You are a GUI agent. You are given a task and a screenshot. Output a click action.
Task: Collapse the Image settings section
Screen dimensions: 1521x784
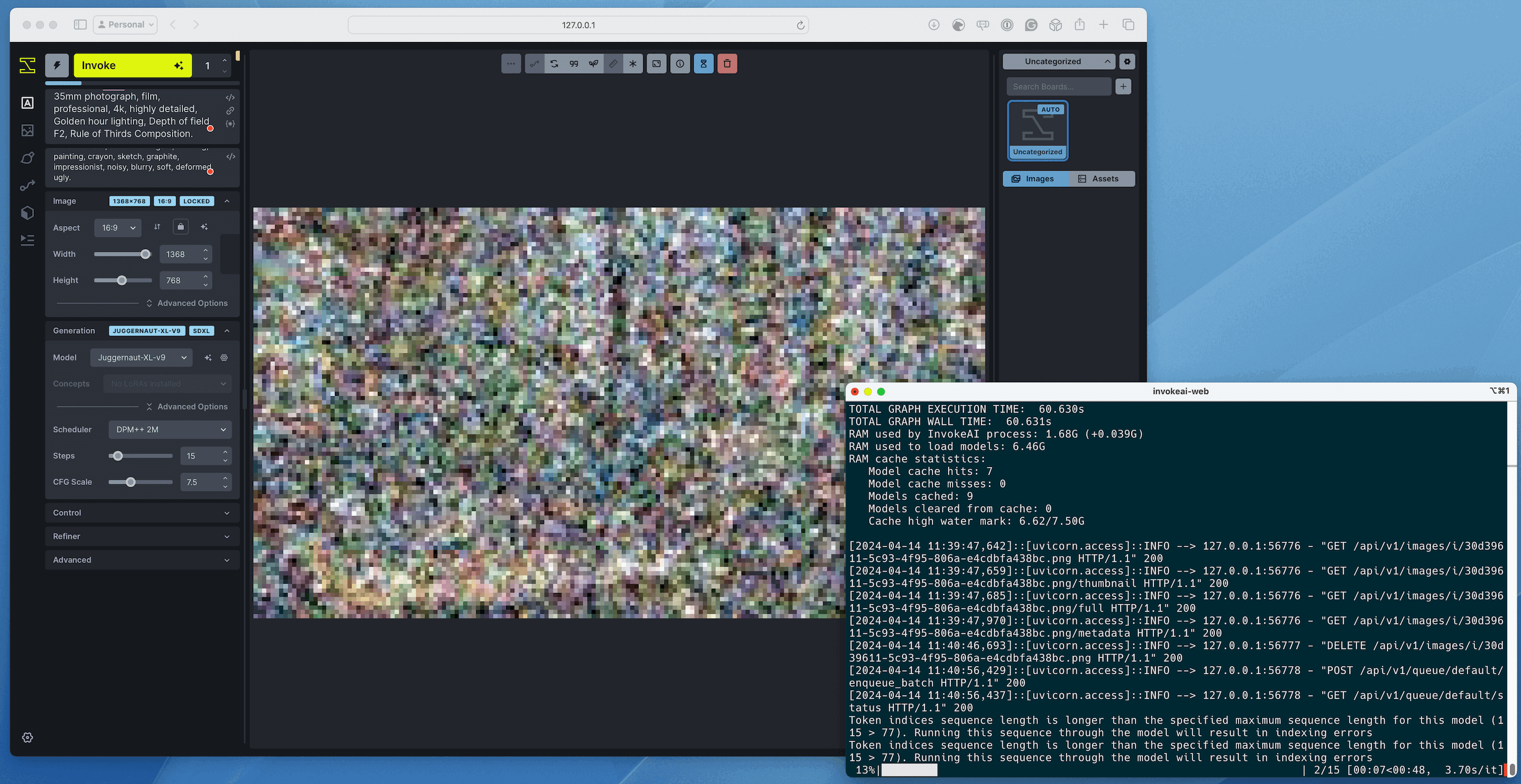coord(227,201)
